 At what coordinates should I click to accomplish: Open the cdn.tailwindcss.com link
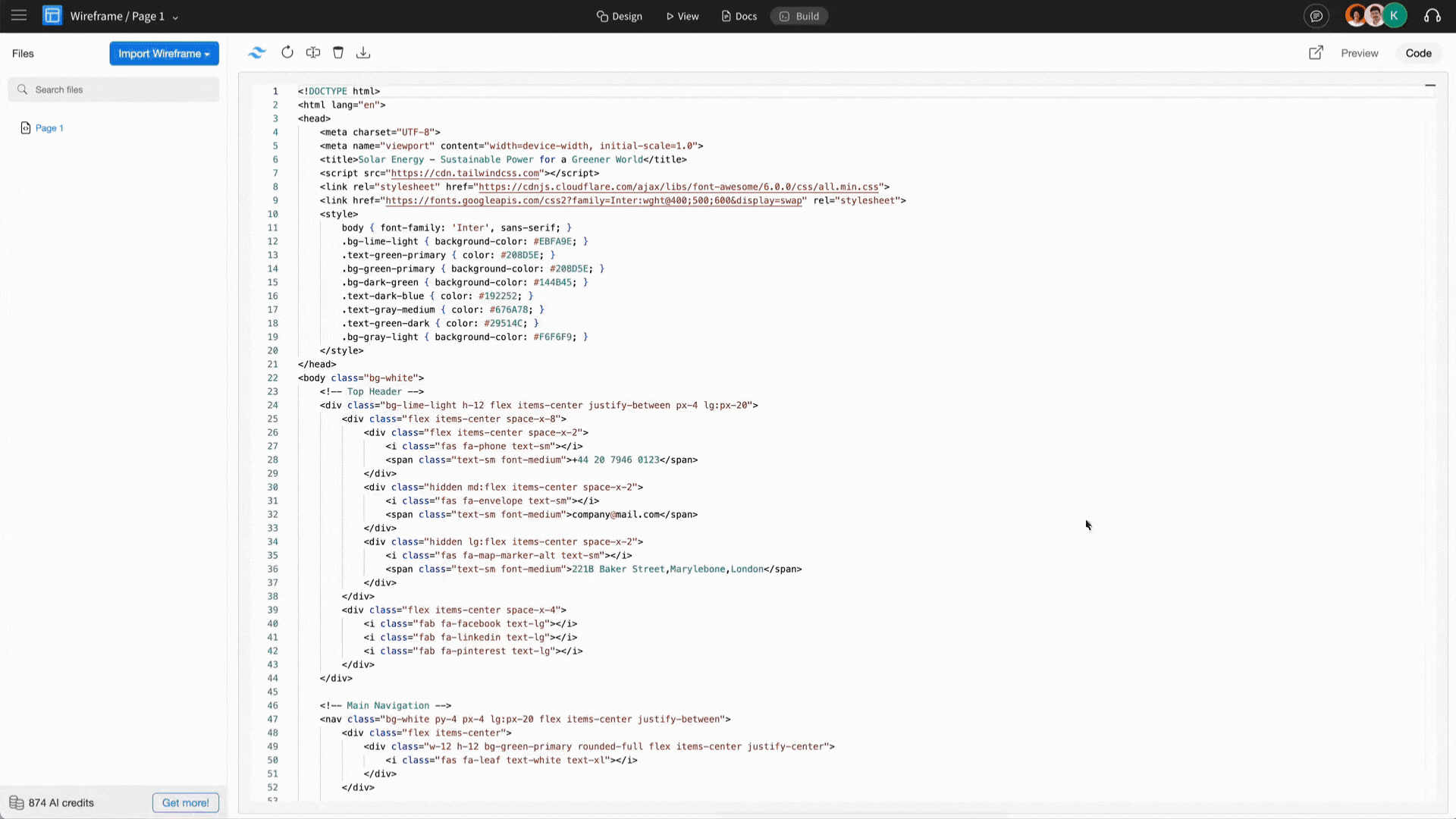(x=466, y=173)
